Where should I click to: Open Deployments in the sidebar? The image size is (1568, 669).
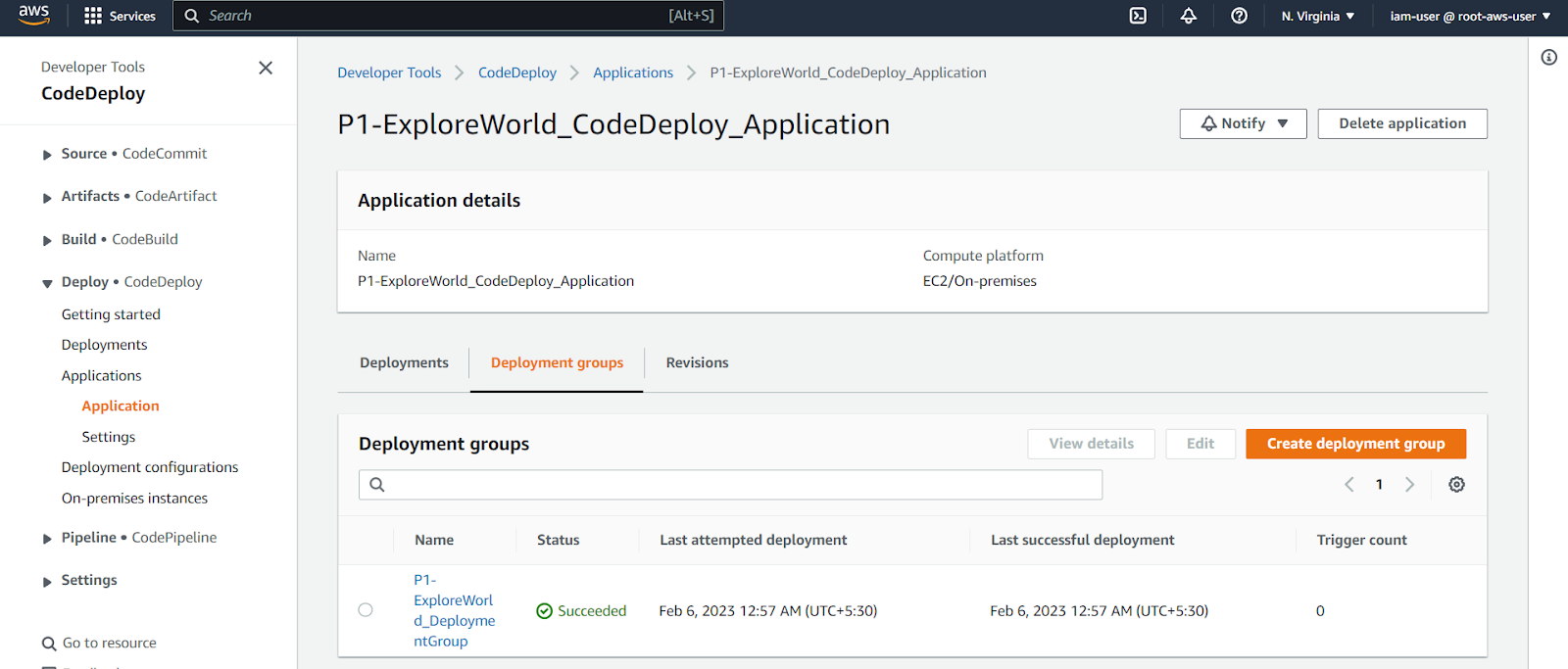[104, 345]
